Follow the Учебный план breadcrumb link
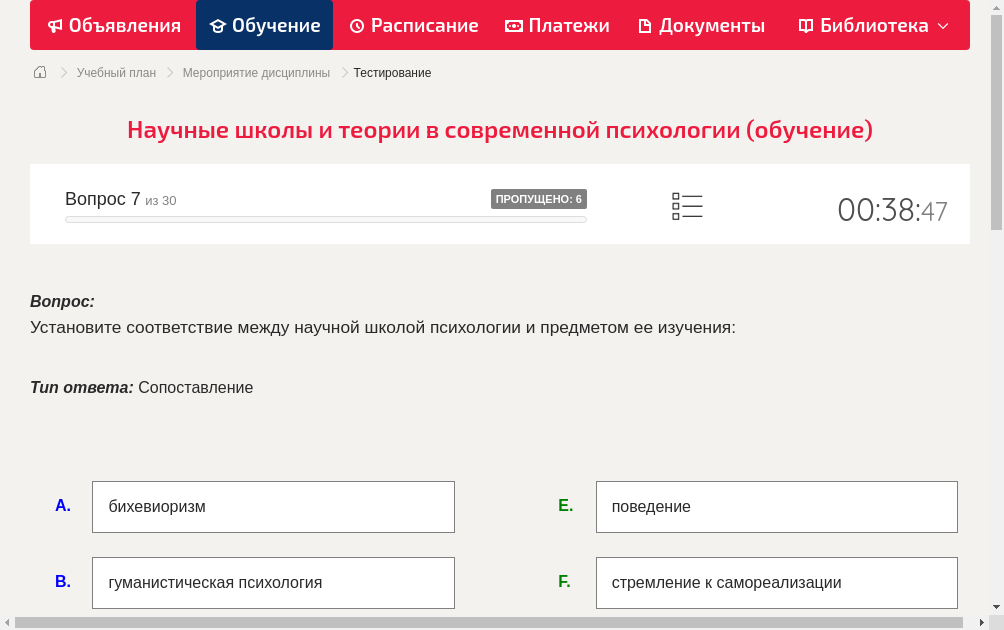Screen dimensions: 1004x630 click(117, 72)
